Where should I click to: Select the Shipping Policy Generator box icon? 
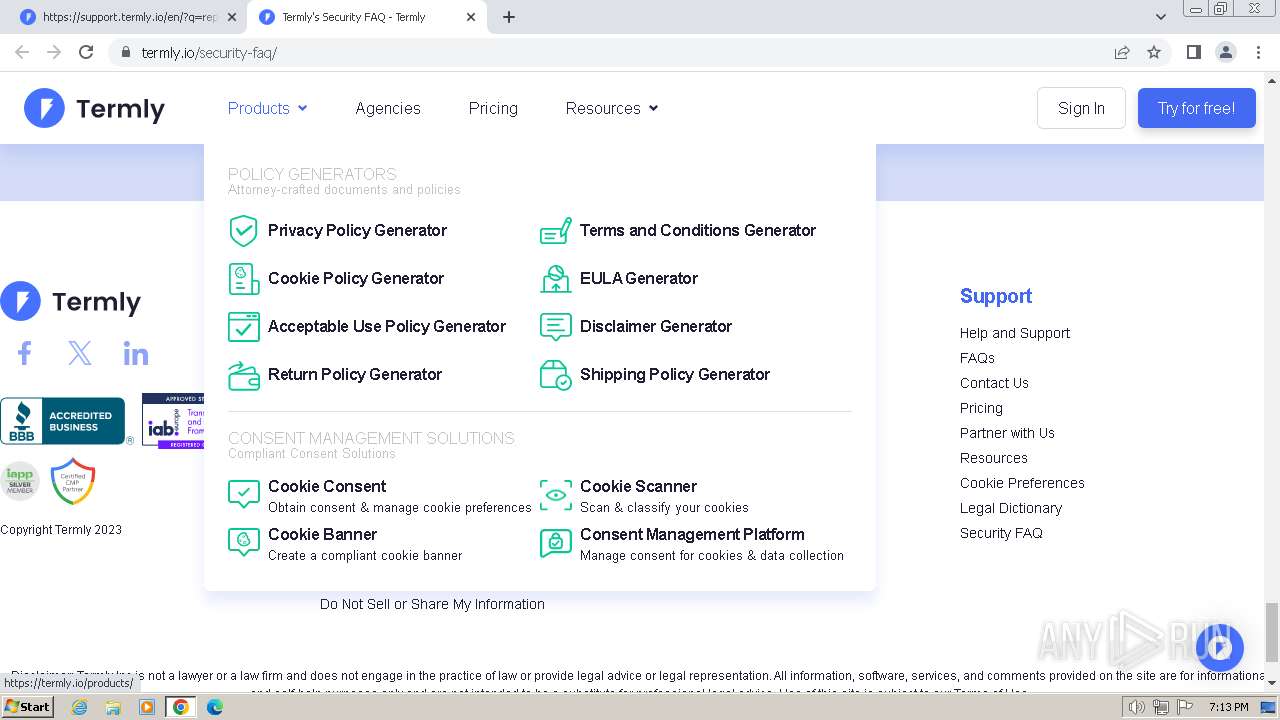coord(556,375)
